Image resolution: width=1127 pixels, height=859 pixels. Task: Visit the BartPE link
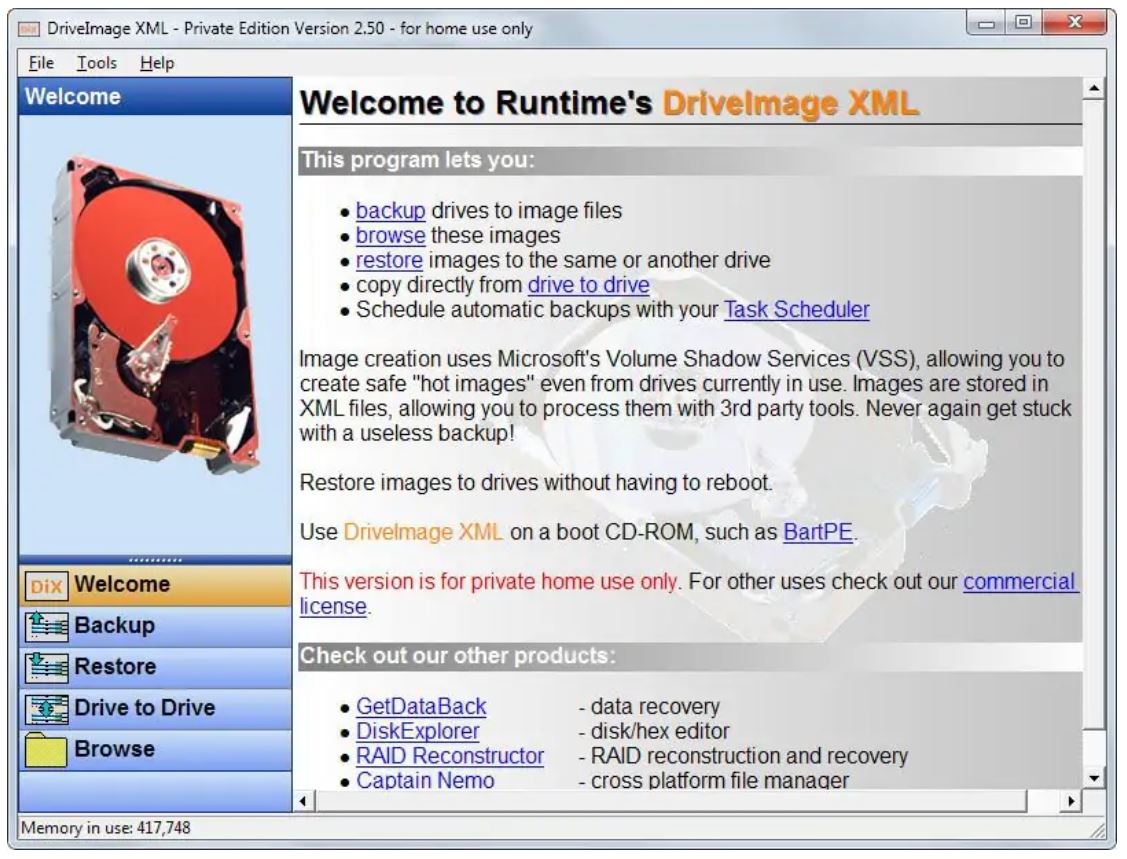point(818,533)
